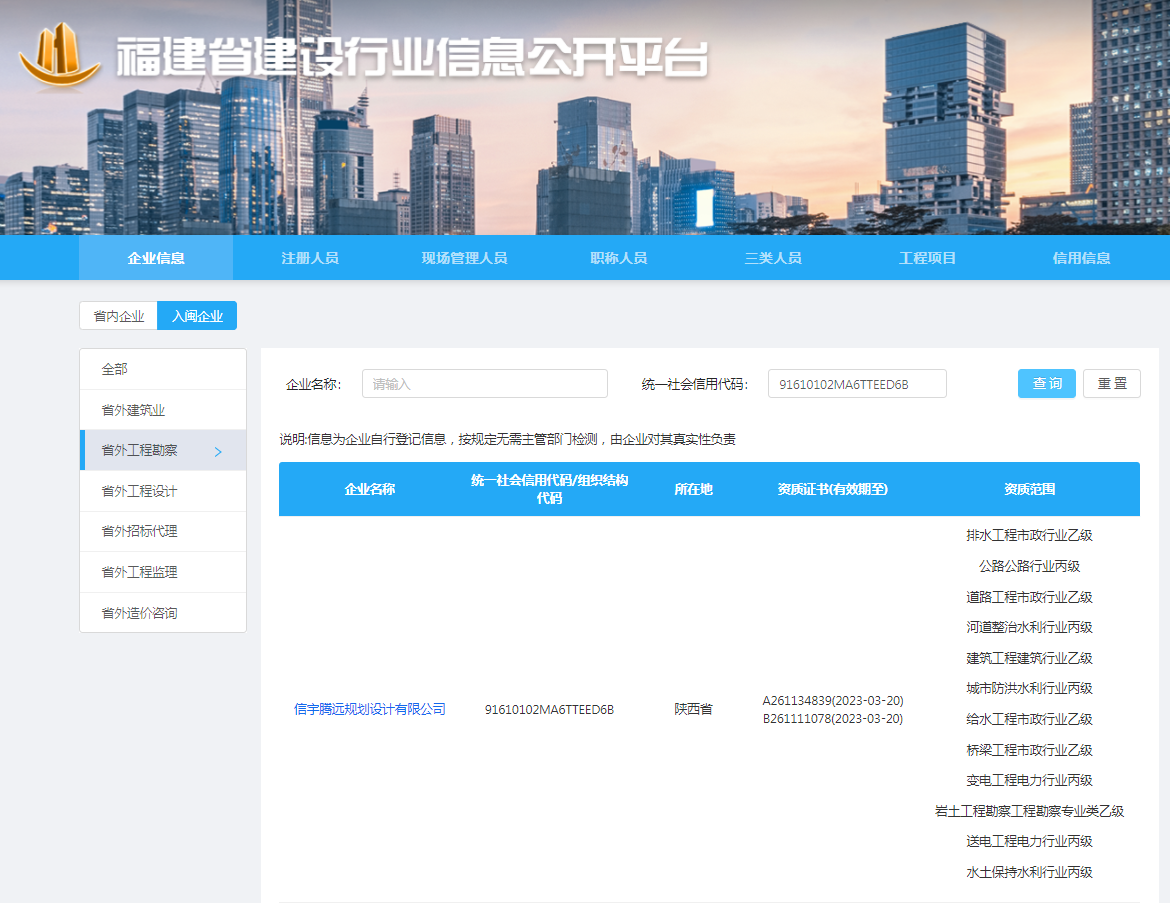Image resolution: width=1170 pixels, height=903 pixels.
Task: Open the 注册人员 section
Action: tap(310, 257)
